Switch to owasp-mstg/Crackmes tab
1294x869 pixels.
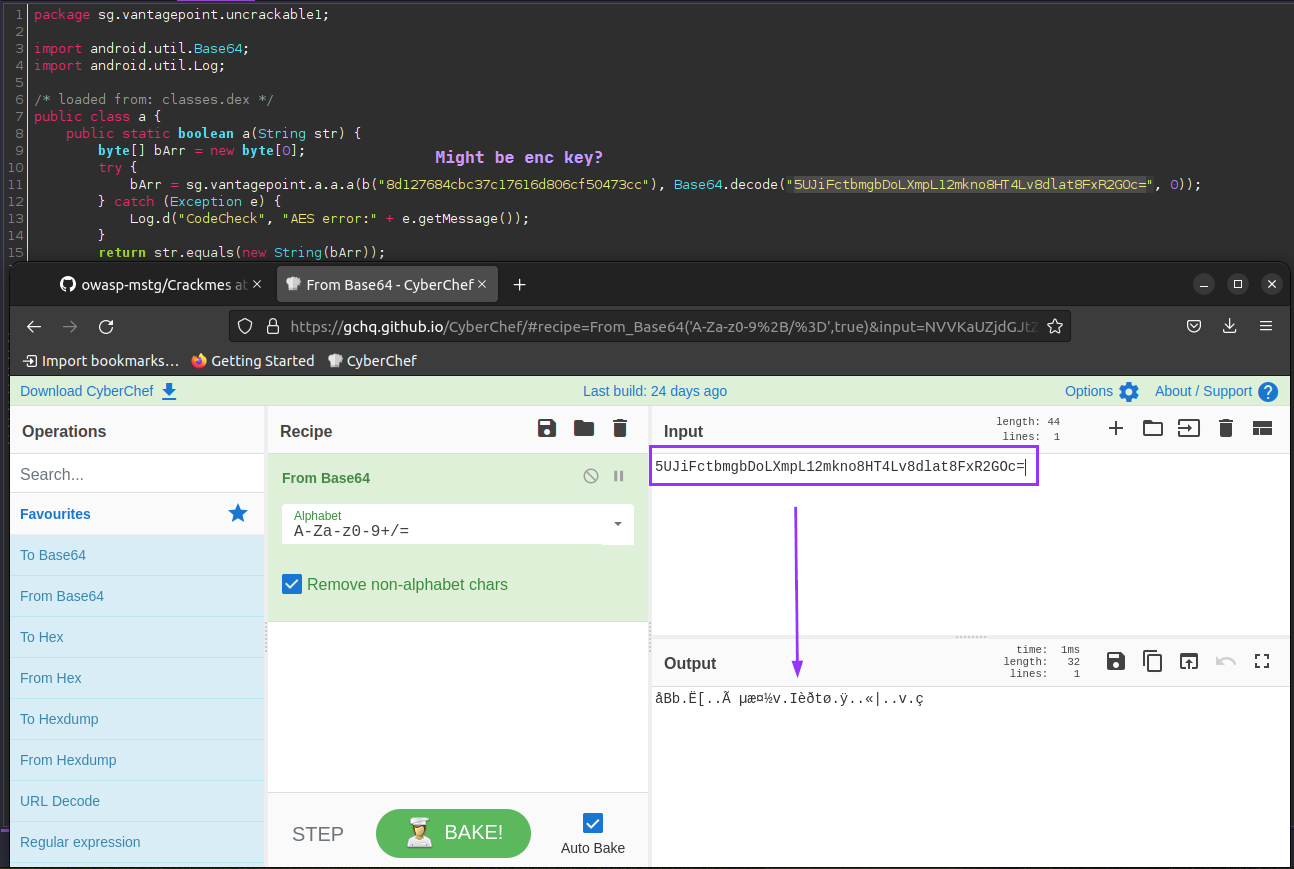point(161,285)
